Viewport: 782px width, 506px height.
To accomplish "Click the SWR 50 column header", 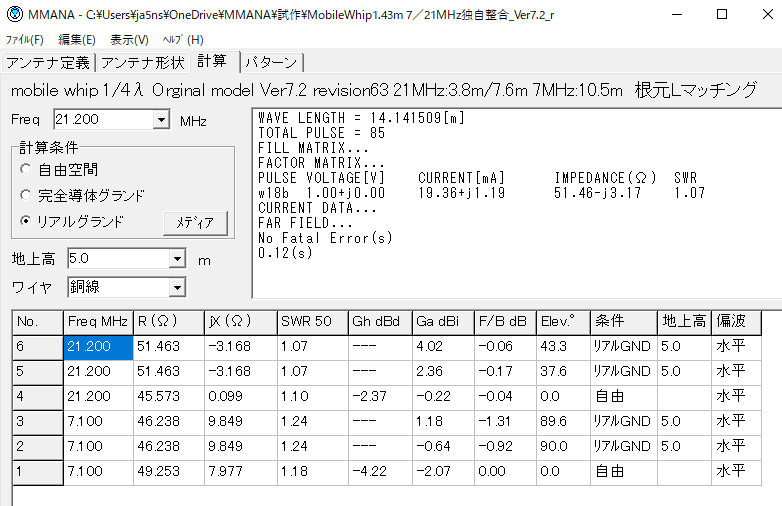I will (x=313, y=322).
